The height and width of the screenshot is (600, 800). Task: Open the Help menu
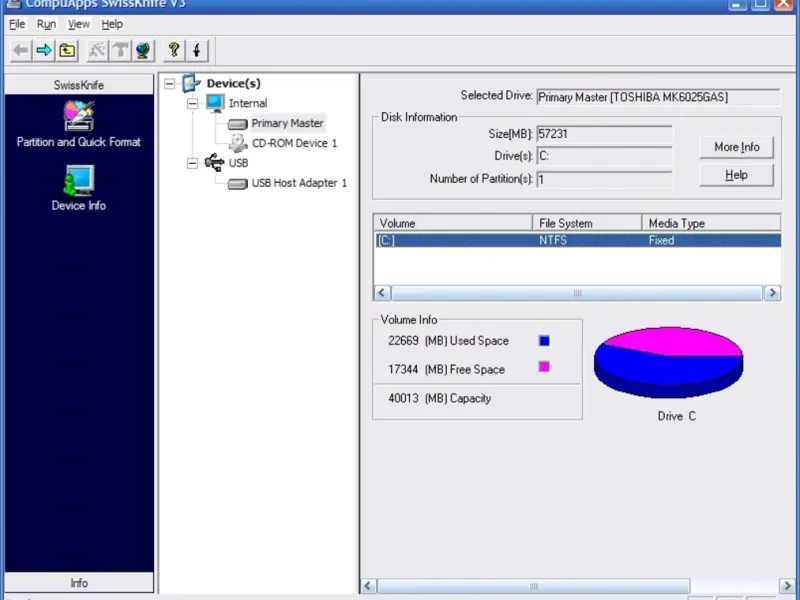tap(112, 24)
